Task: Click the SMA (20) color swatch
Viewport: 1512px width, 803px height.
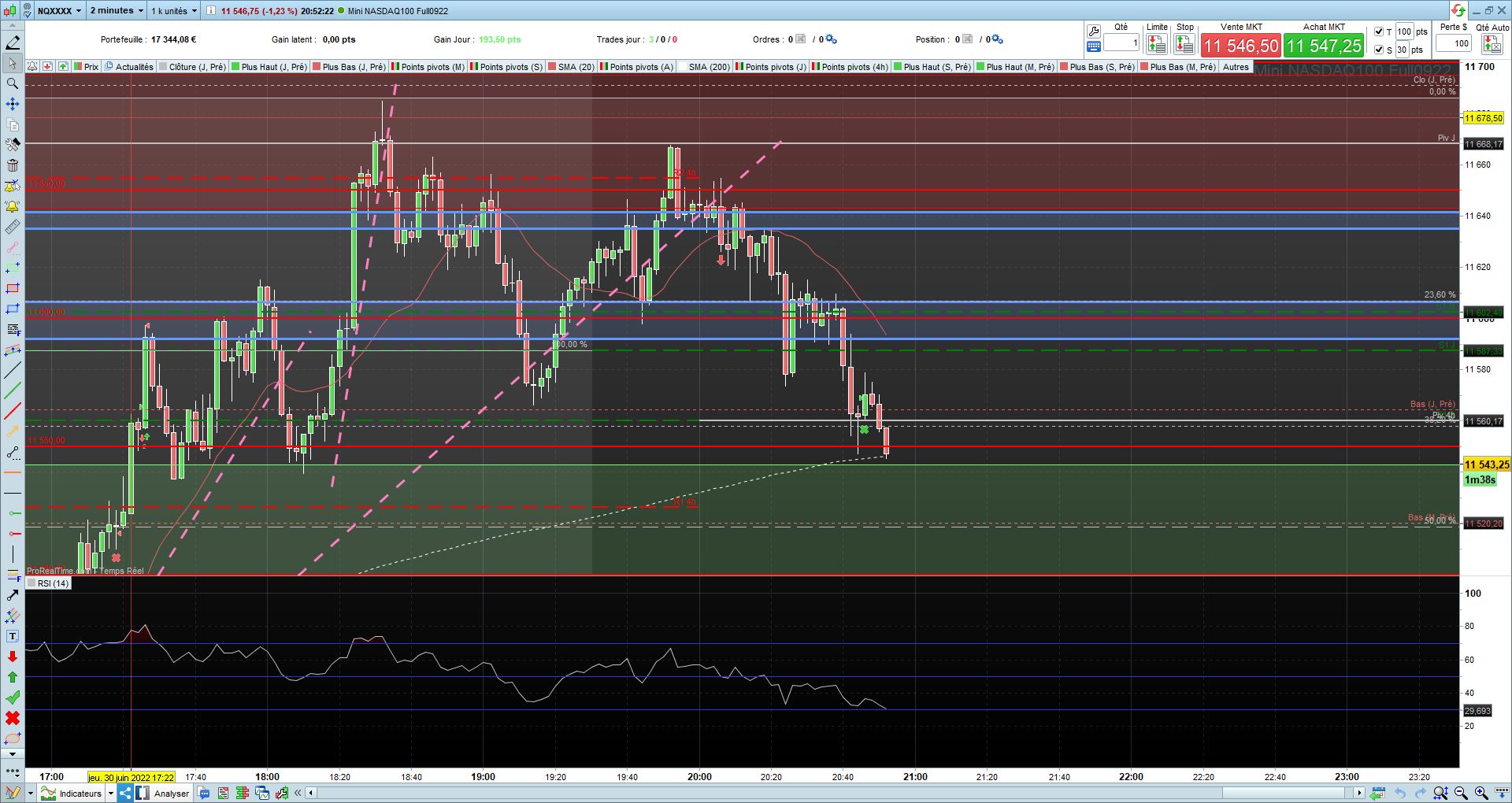Action: tap(552, 67)
